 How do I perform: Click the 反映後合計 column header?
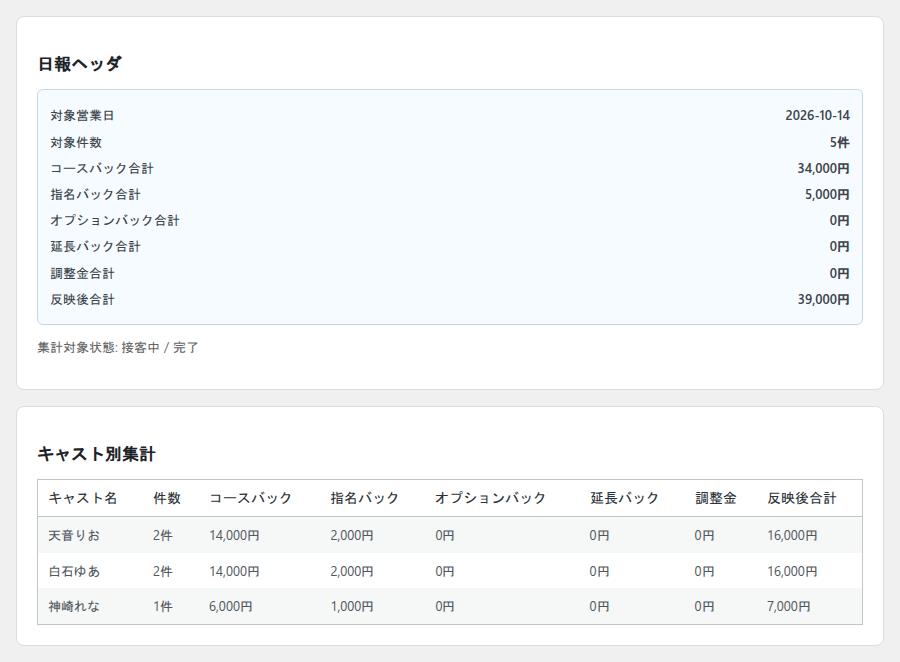(802, 498)
